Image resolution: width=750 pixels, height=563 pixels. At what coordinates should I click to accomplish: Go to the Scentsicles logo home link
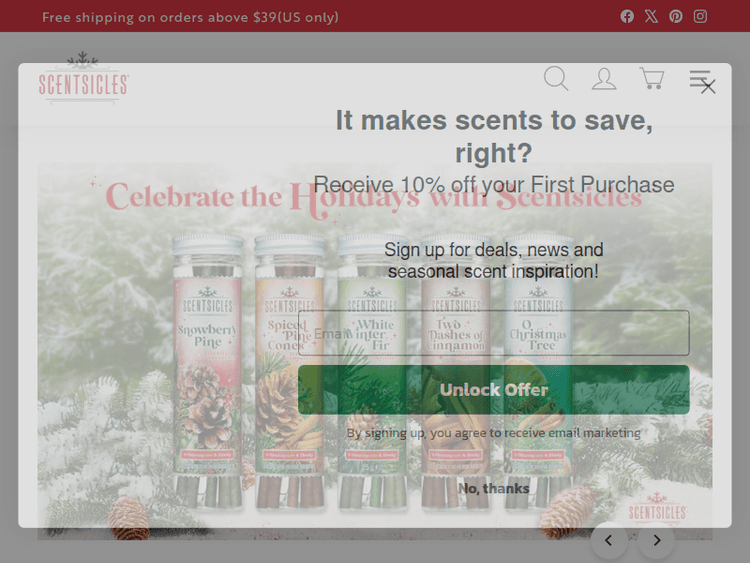coord(83,78)
